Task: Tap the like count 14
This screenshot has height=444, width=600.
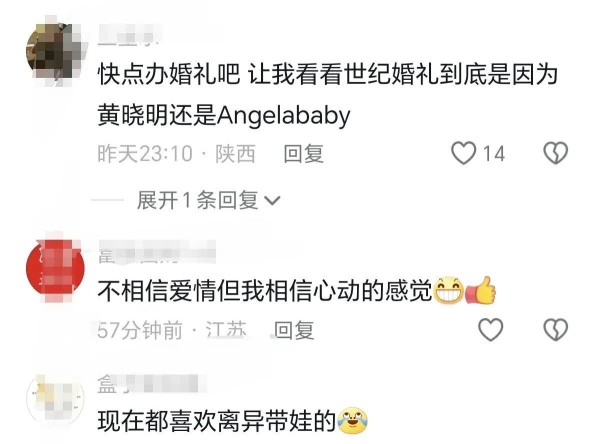Action: click(x=494, y=154)
